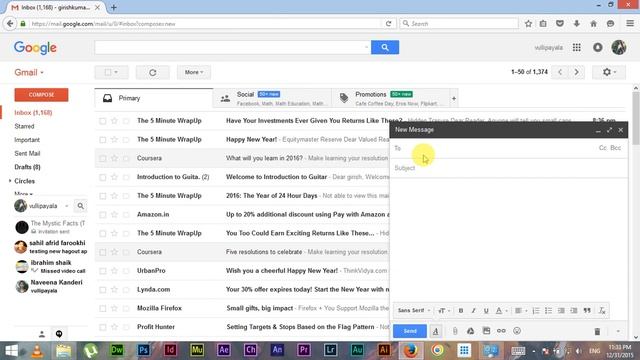Toggle italic formatting in compose toolbar
This screenshot has width=640, height=360.
click(473, 311)
